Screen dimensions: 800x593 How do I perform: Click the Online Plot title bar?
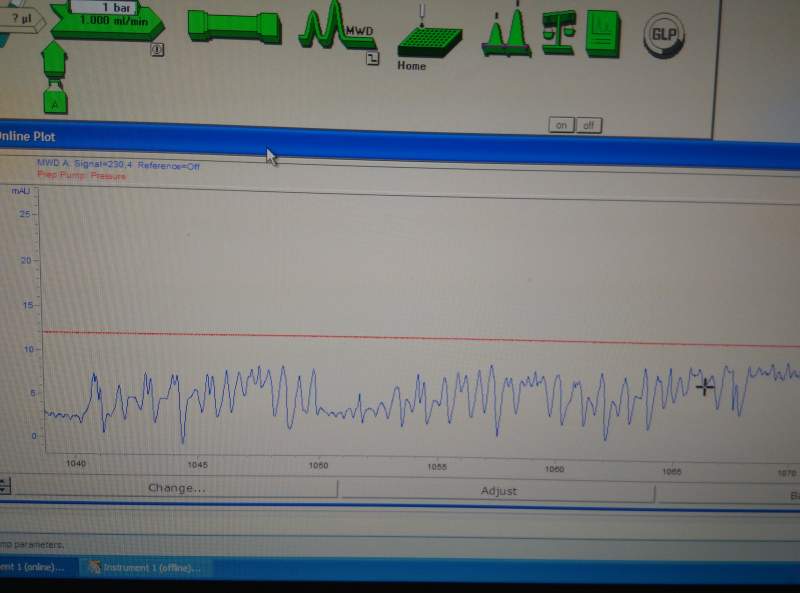[x=400, y=145]
